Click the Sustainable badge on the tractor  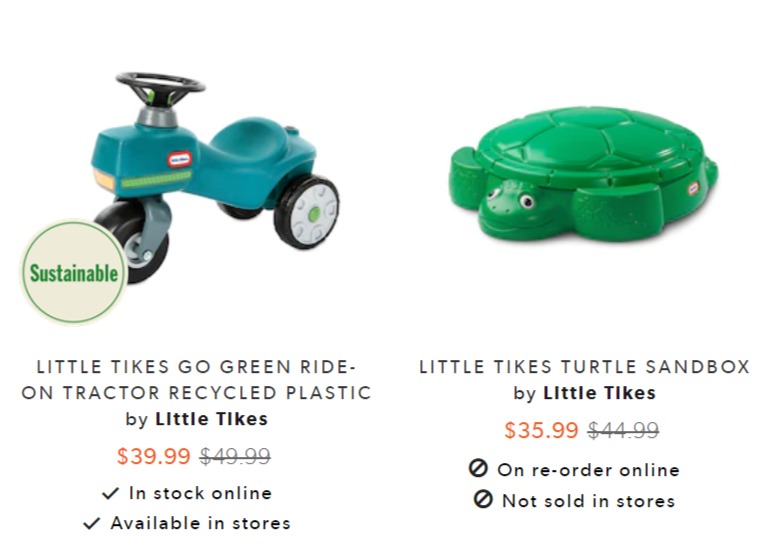point(73,273)
